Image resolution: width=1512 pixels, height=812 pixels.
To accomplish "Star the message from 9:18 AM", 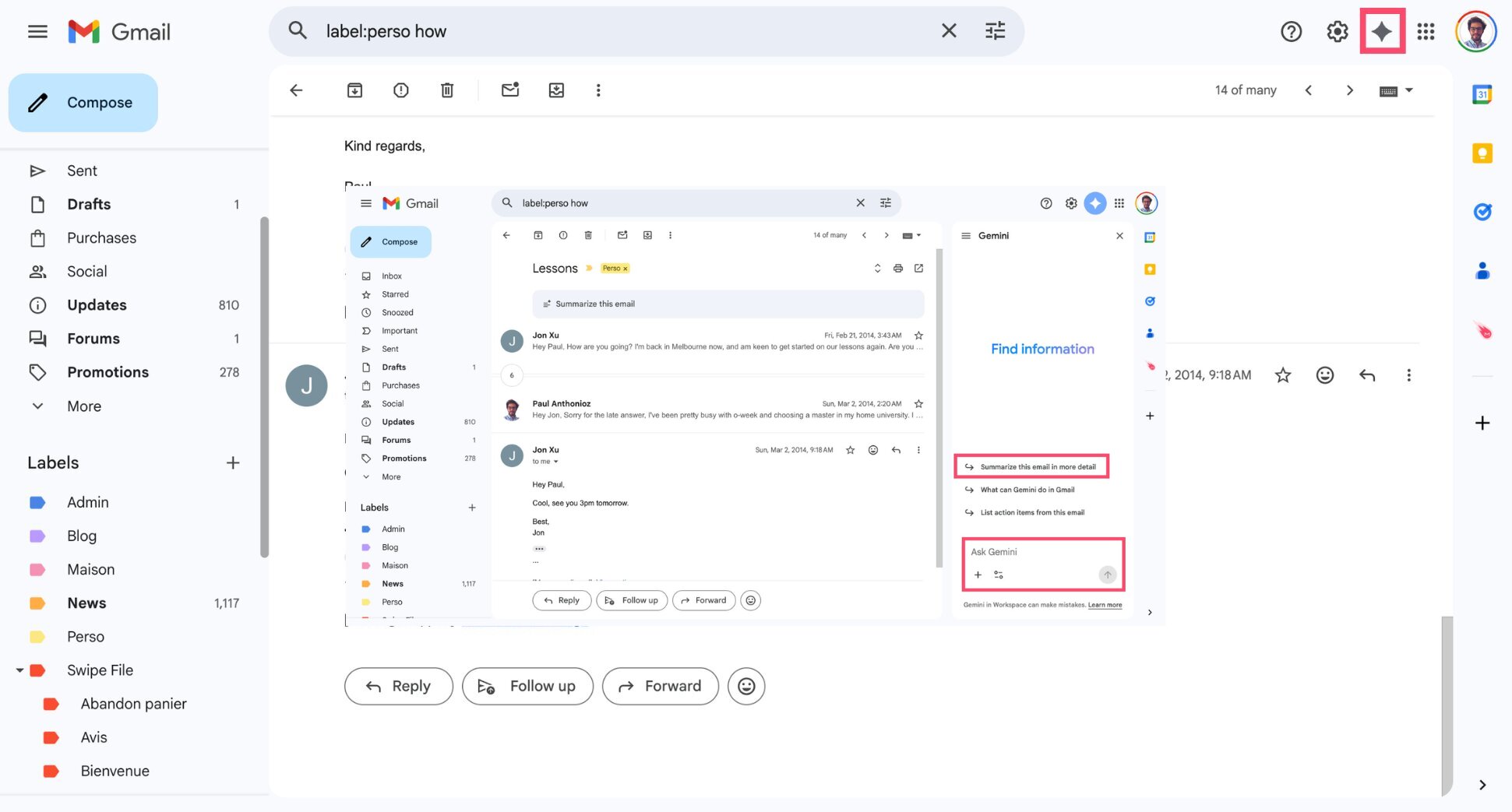I will [1282, 375].
